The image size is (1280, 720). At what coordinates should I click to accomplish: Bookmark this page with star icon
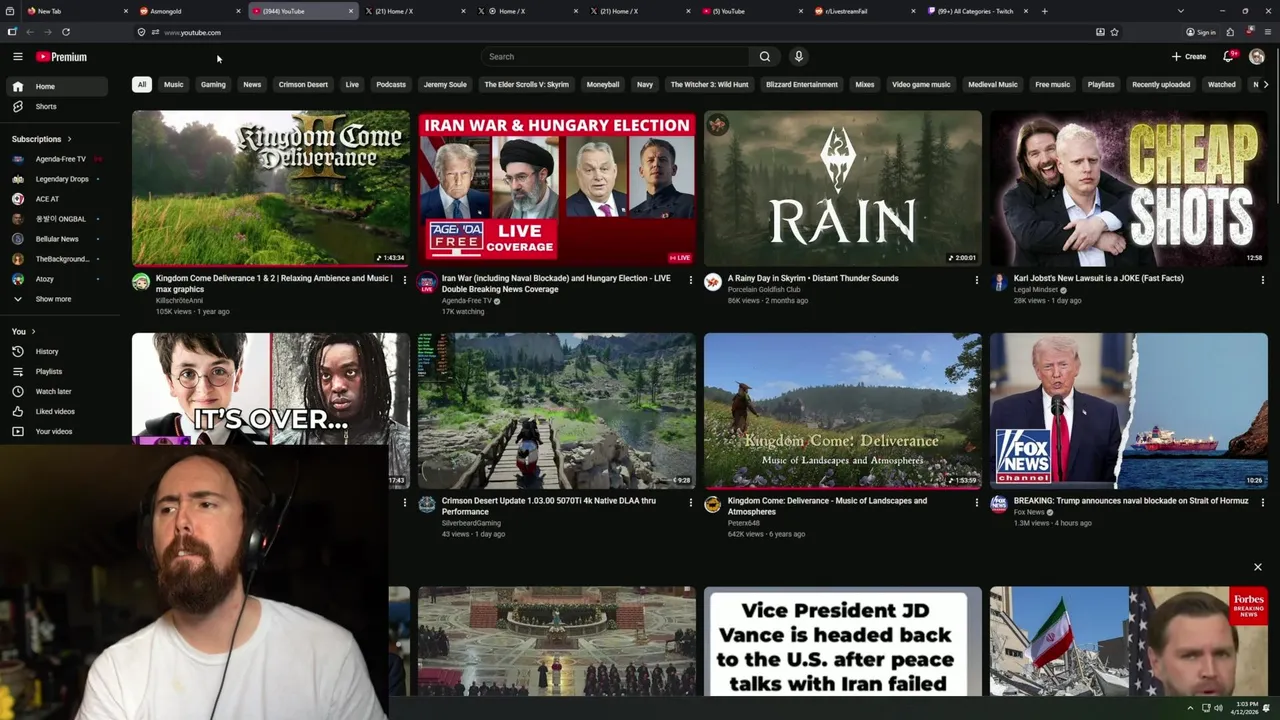[x=1114, y=32]
